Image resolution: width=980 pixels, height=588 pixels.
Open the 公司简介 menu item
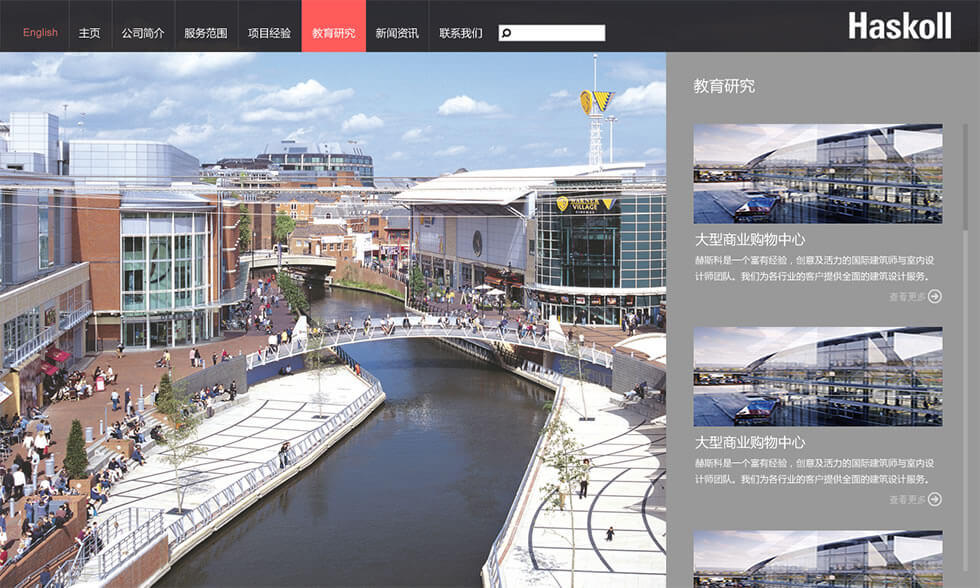[x=143, y=33]
